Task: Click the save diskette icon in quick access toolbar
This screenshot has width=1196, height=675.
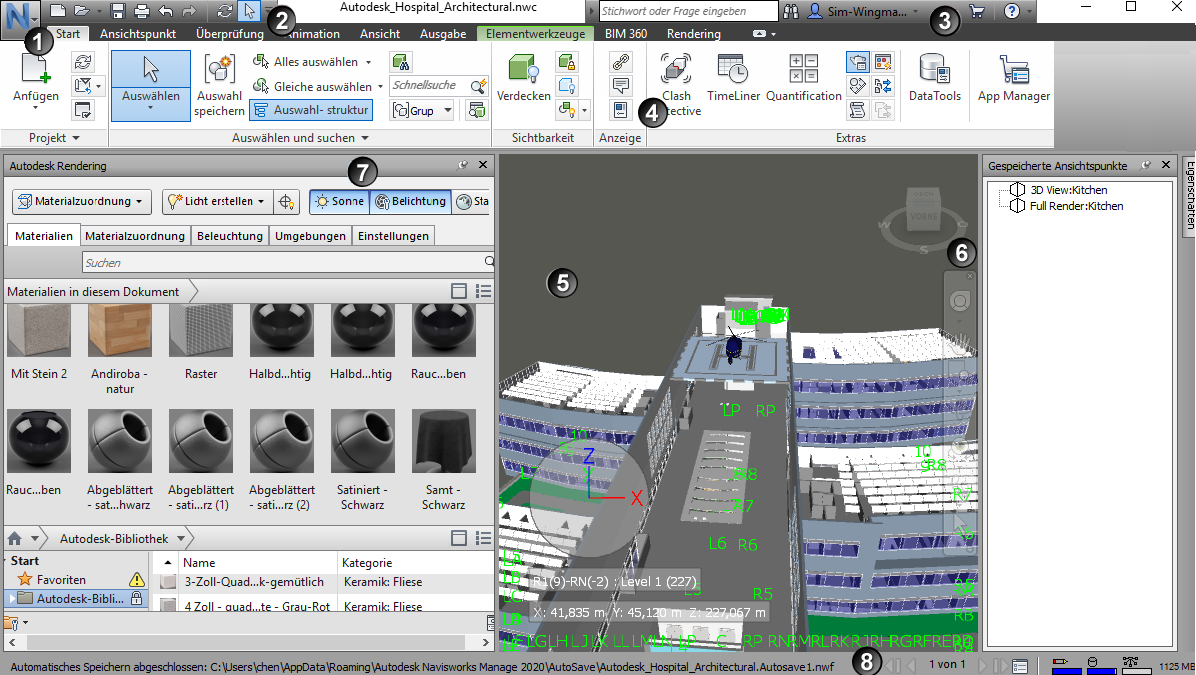Action: point(117,11)
